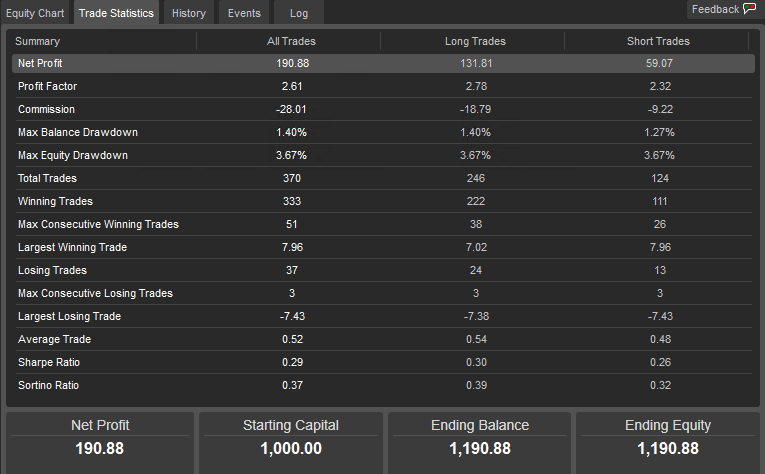The width and height of the screenshot is (765, 474).
Task: Select the Sharpe Ratio row label
Action: coord(49,362)
